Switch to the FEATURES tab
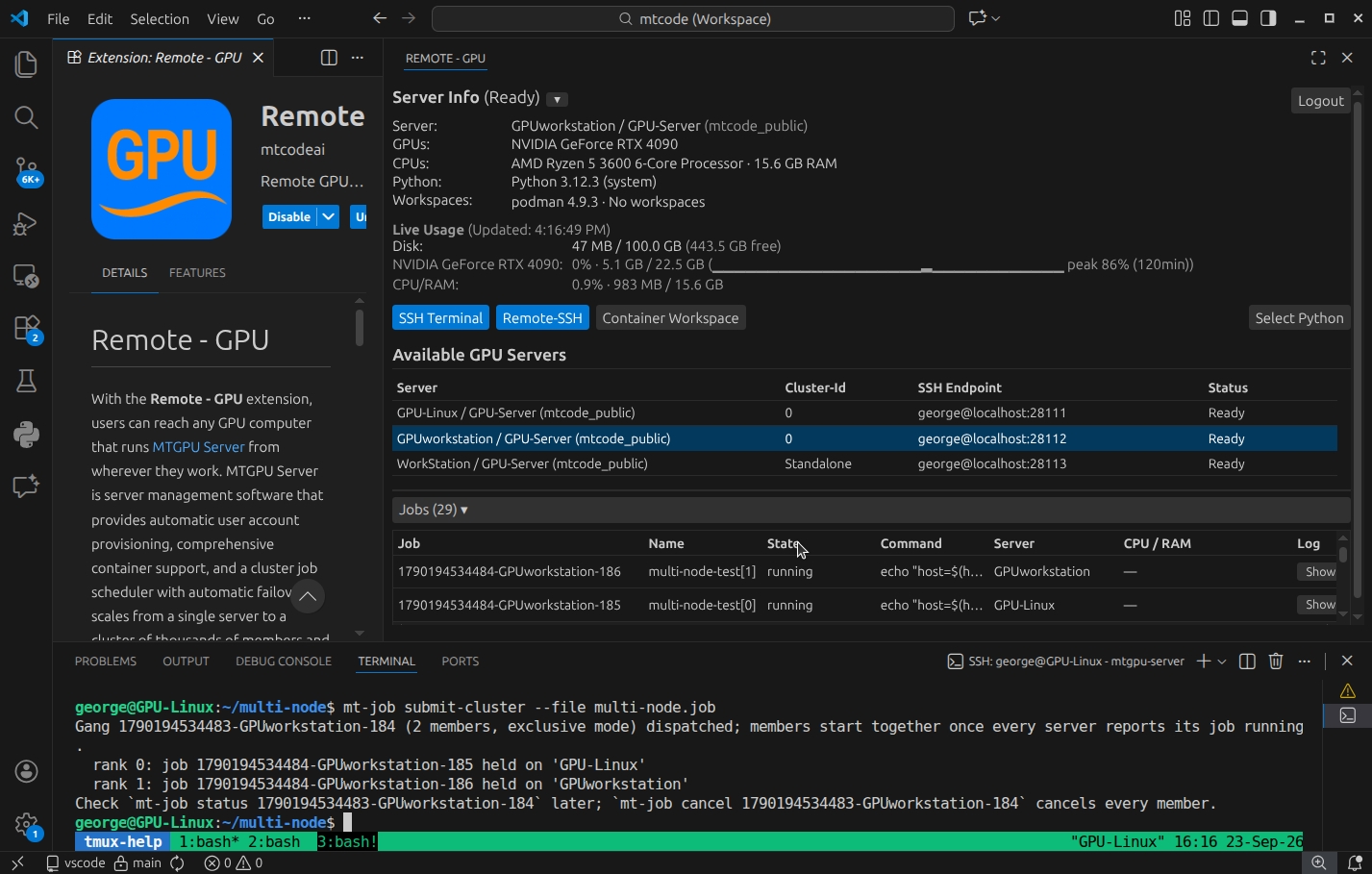Image resolution: width=1372 pixels, height=874 pixels. (197, 273)
